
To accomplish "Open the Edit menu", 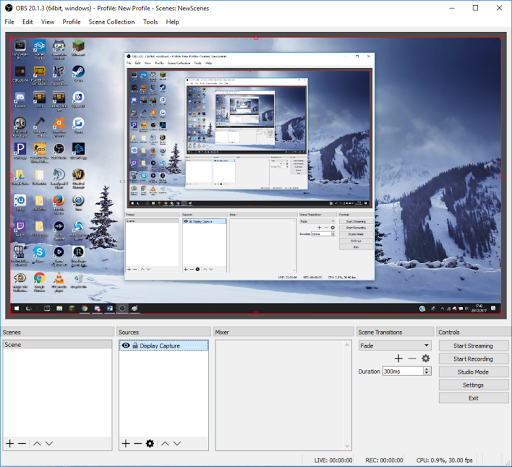I will (28, 22).
